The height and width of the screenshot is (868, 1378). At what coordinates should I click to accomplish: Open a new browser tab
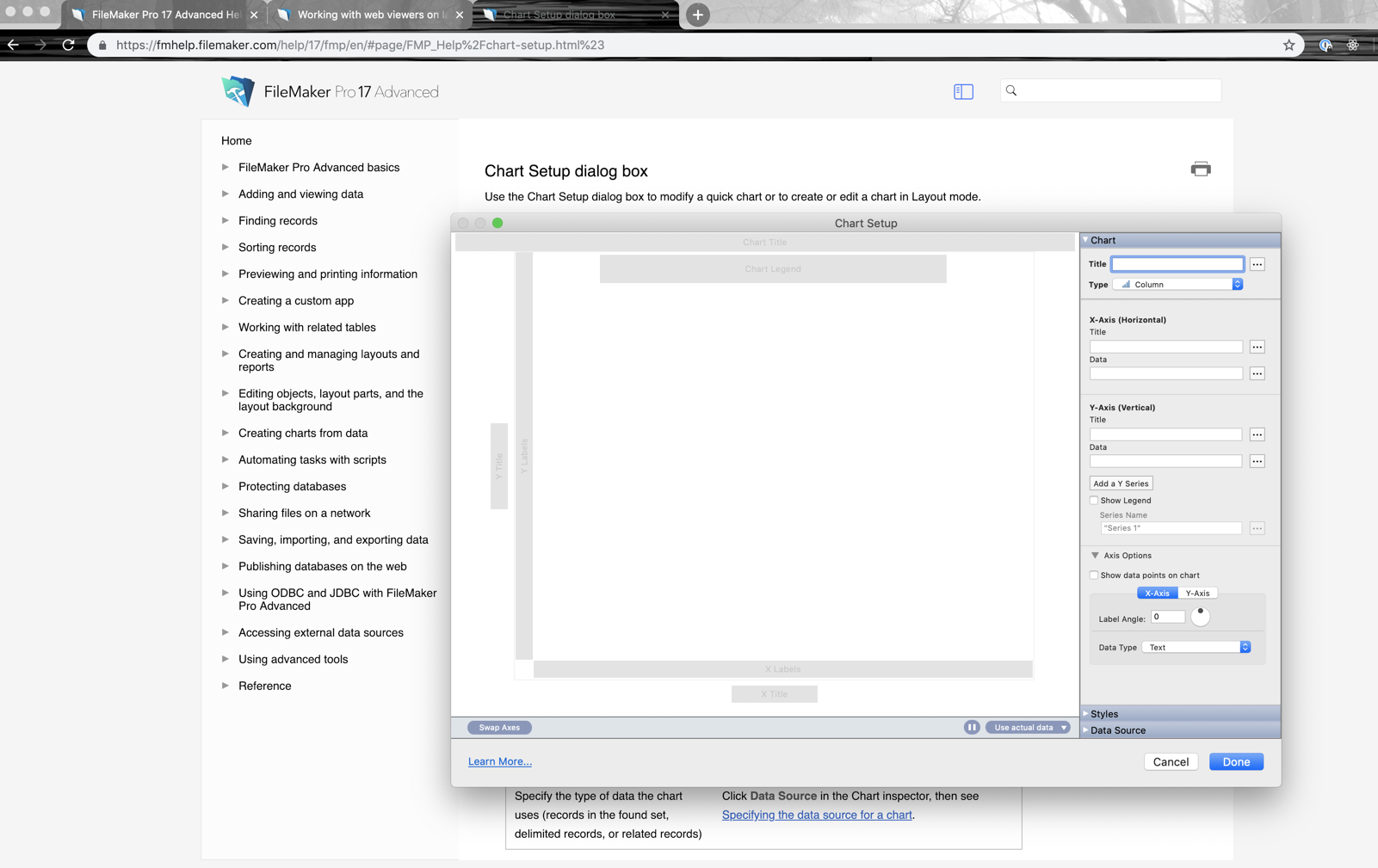[x=697, y=15]
